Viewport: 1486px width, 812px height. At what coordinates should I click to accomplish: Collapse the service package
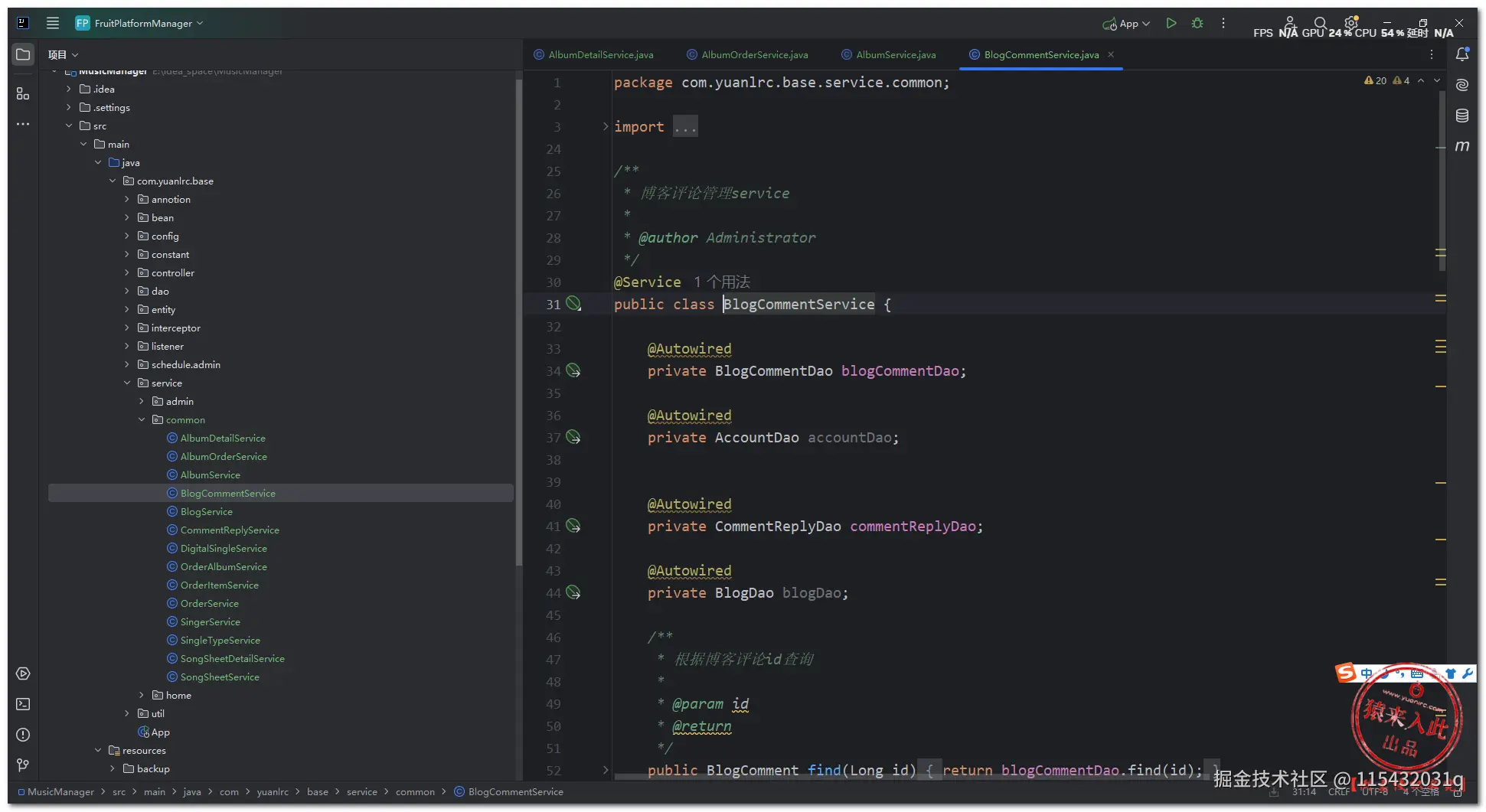pos(127,383)
